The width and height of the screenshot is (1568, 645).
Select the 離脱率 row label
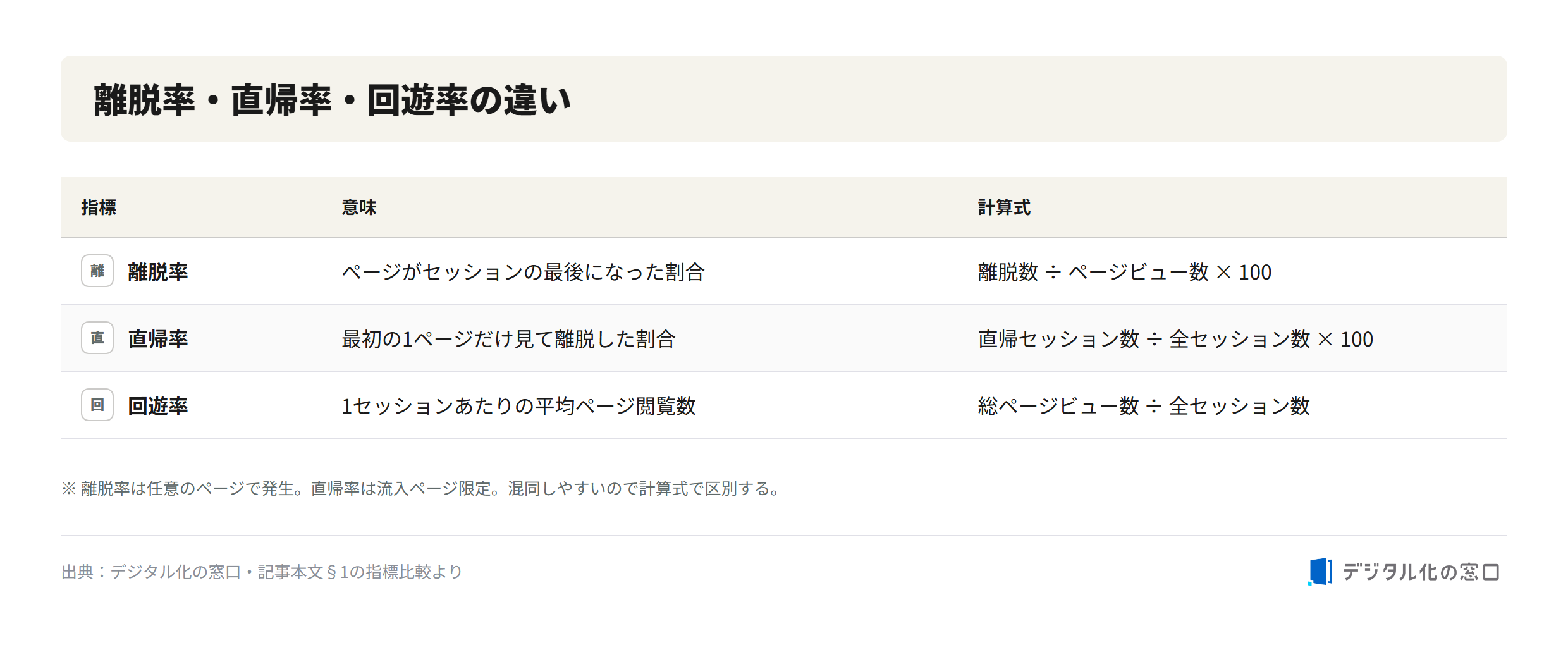[158, 272]
